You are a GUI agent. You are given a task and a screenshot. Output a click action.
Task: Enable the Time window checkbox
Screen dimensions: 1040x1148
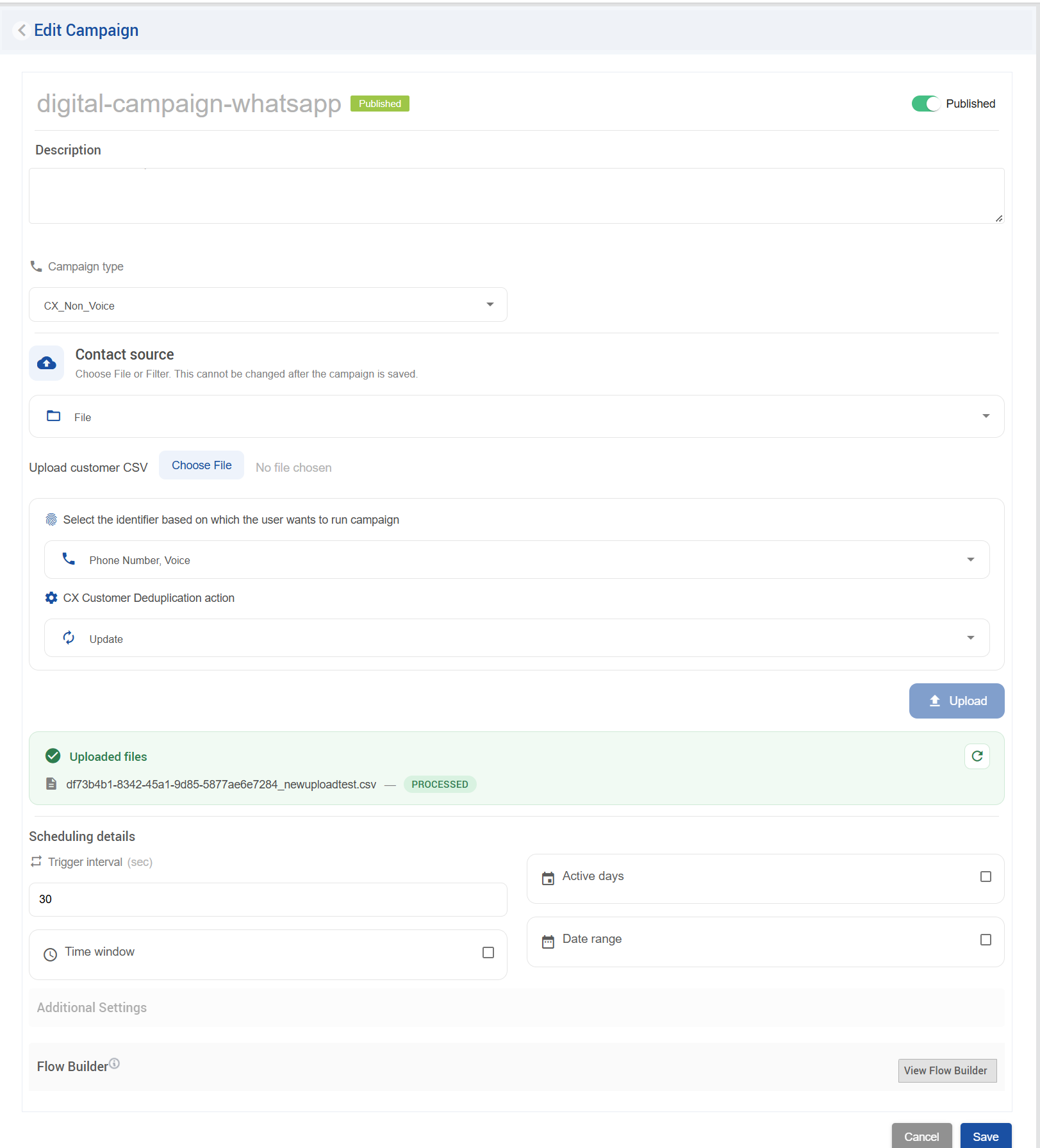click(x=488, y=953)
